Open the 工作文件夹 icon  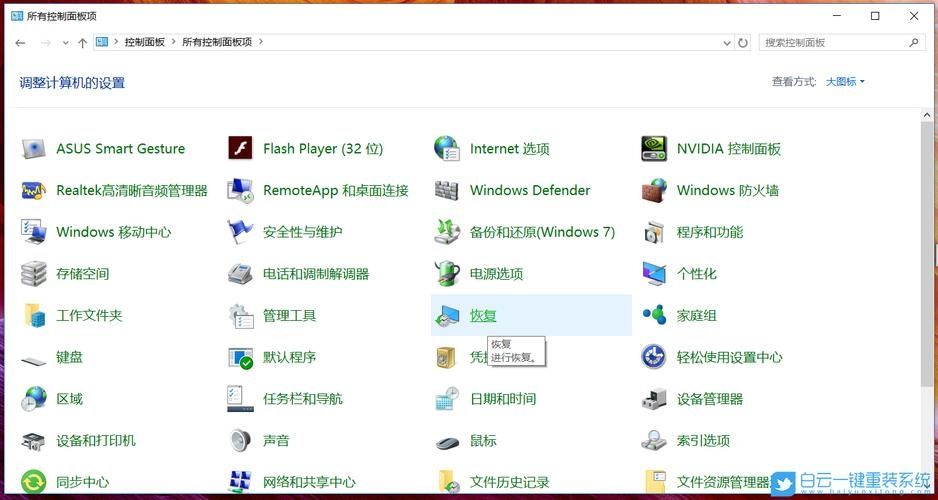34,316
